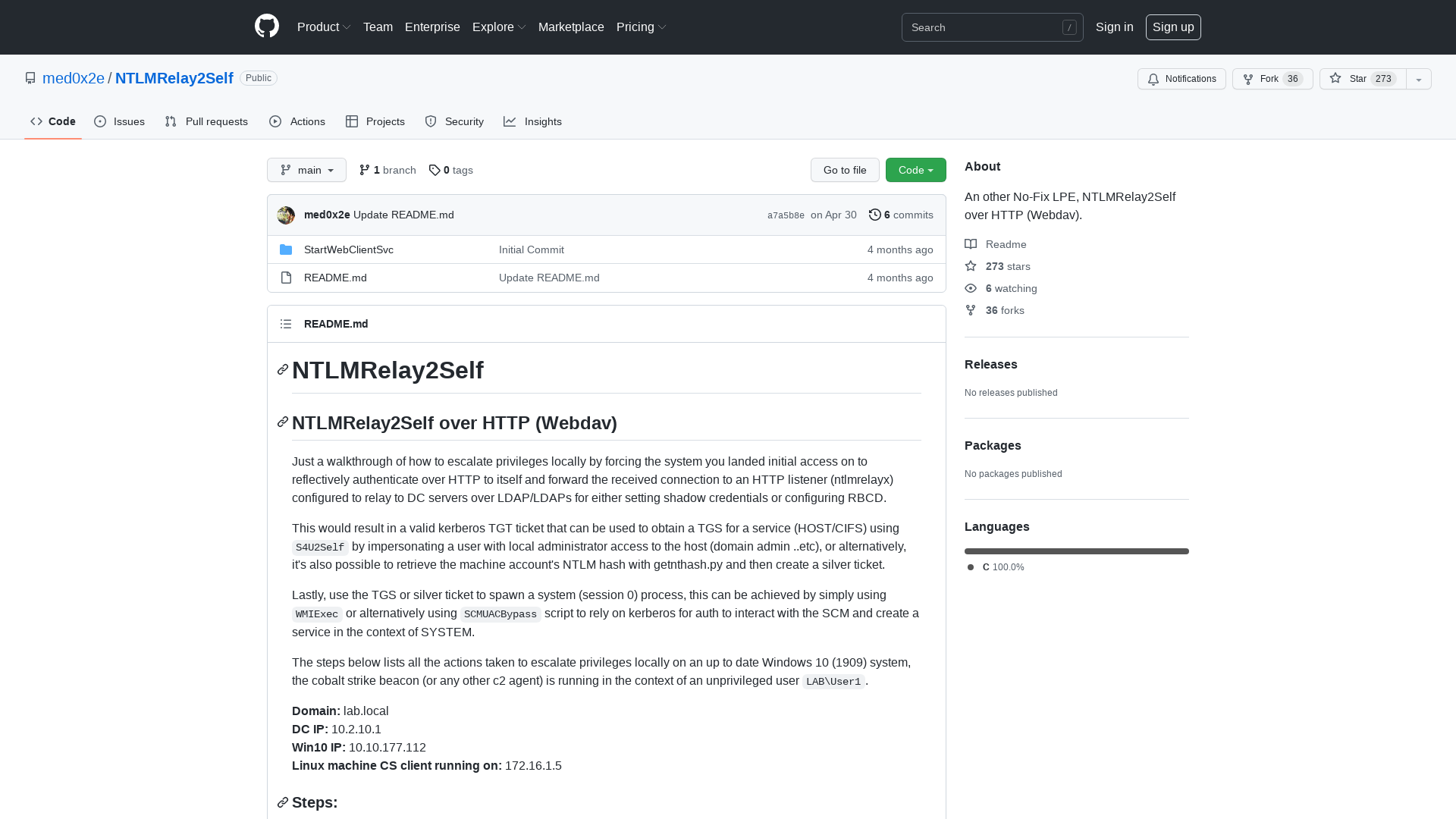
Task: View the 6 commits history
Action: 901,215
